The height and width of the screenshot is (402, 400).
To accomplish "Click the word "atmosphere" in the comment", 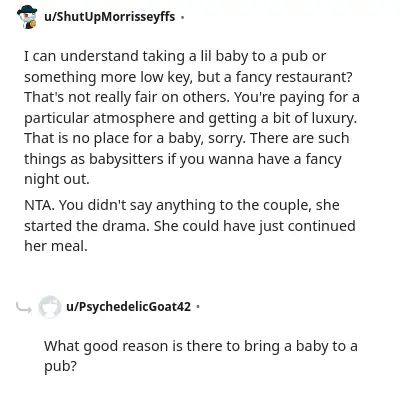I will 134,118.
